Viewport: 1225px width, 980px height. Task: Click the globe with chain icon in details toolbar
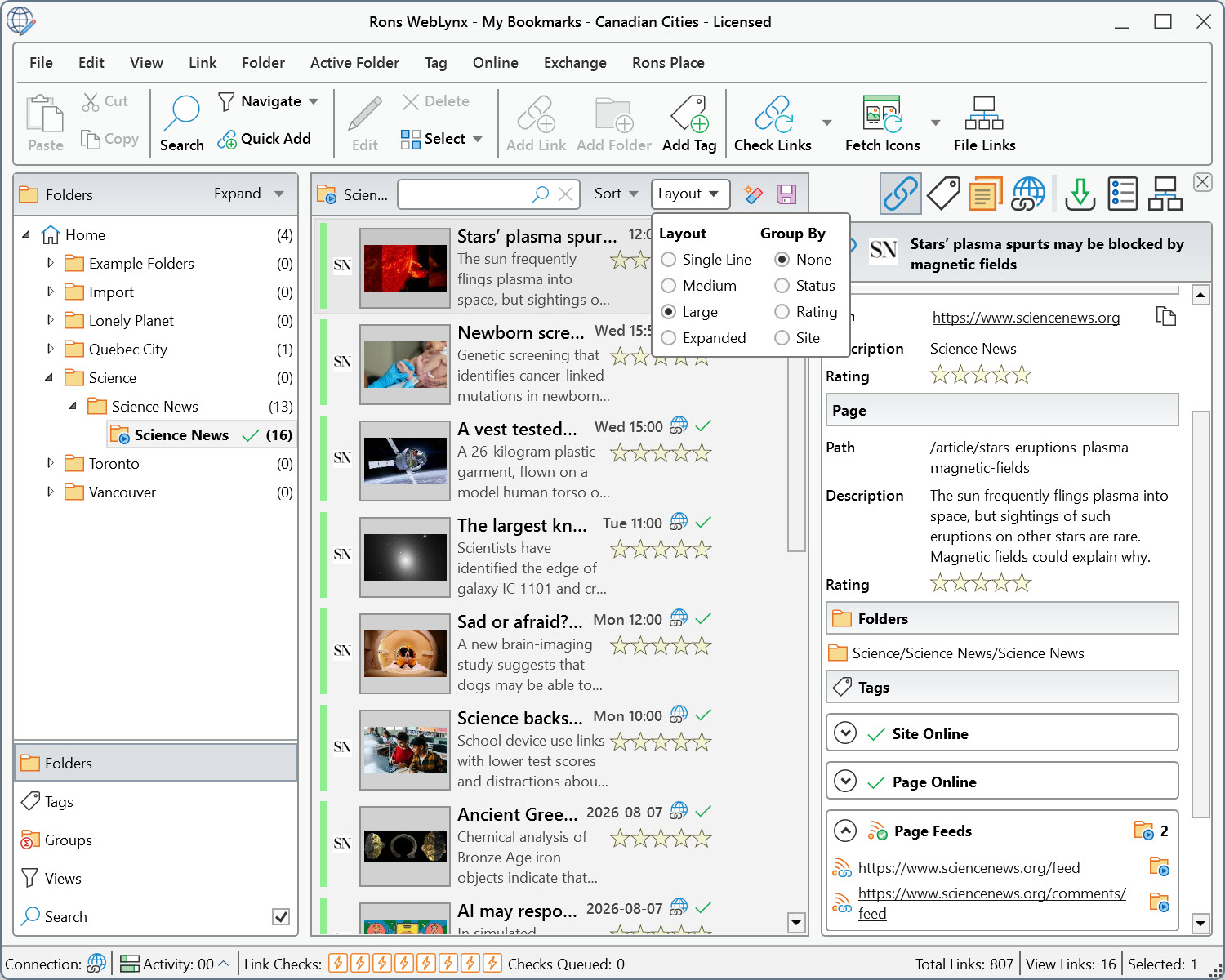point(1027,194)
